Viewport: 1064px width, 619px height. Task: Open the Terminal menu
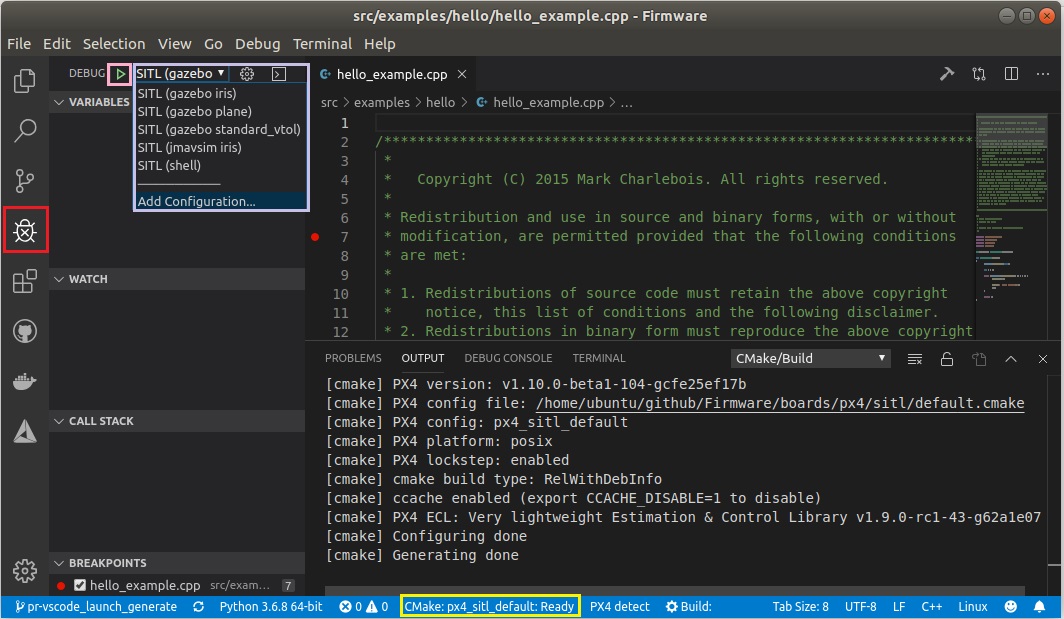322,43
